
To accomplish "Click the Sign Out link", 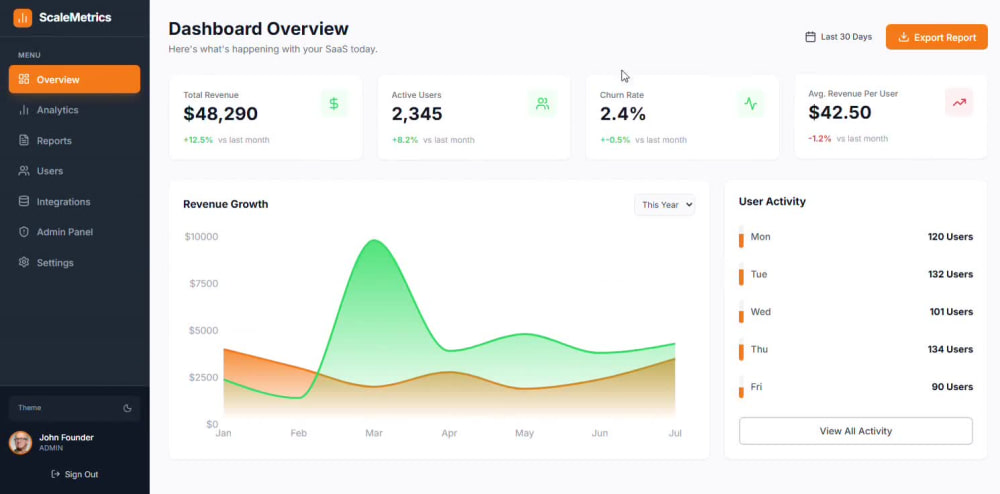I will click(75, 474).
